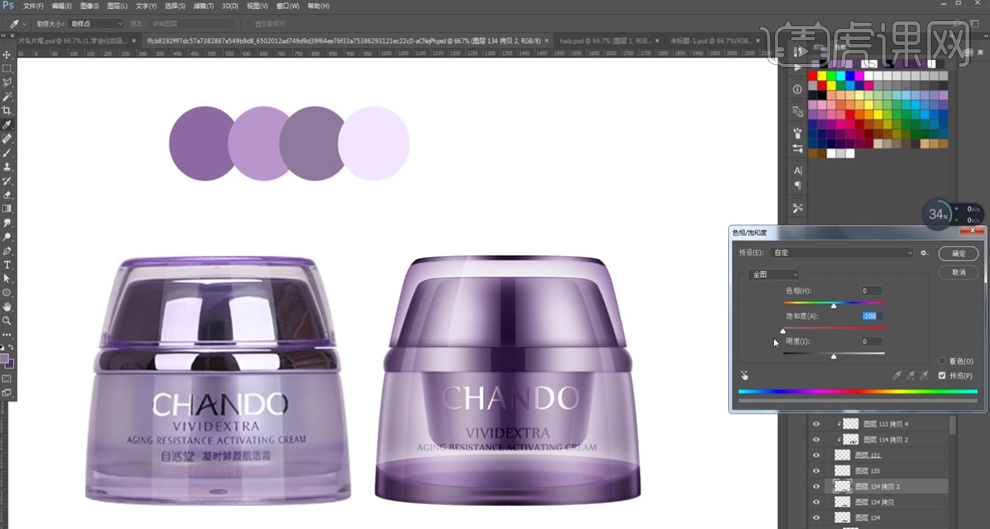Select the Crop tool

pos(7,110)
